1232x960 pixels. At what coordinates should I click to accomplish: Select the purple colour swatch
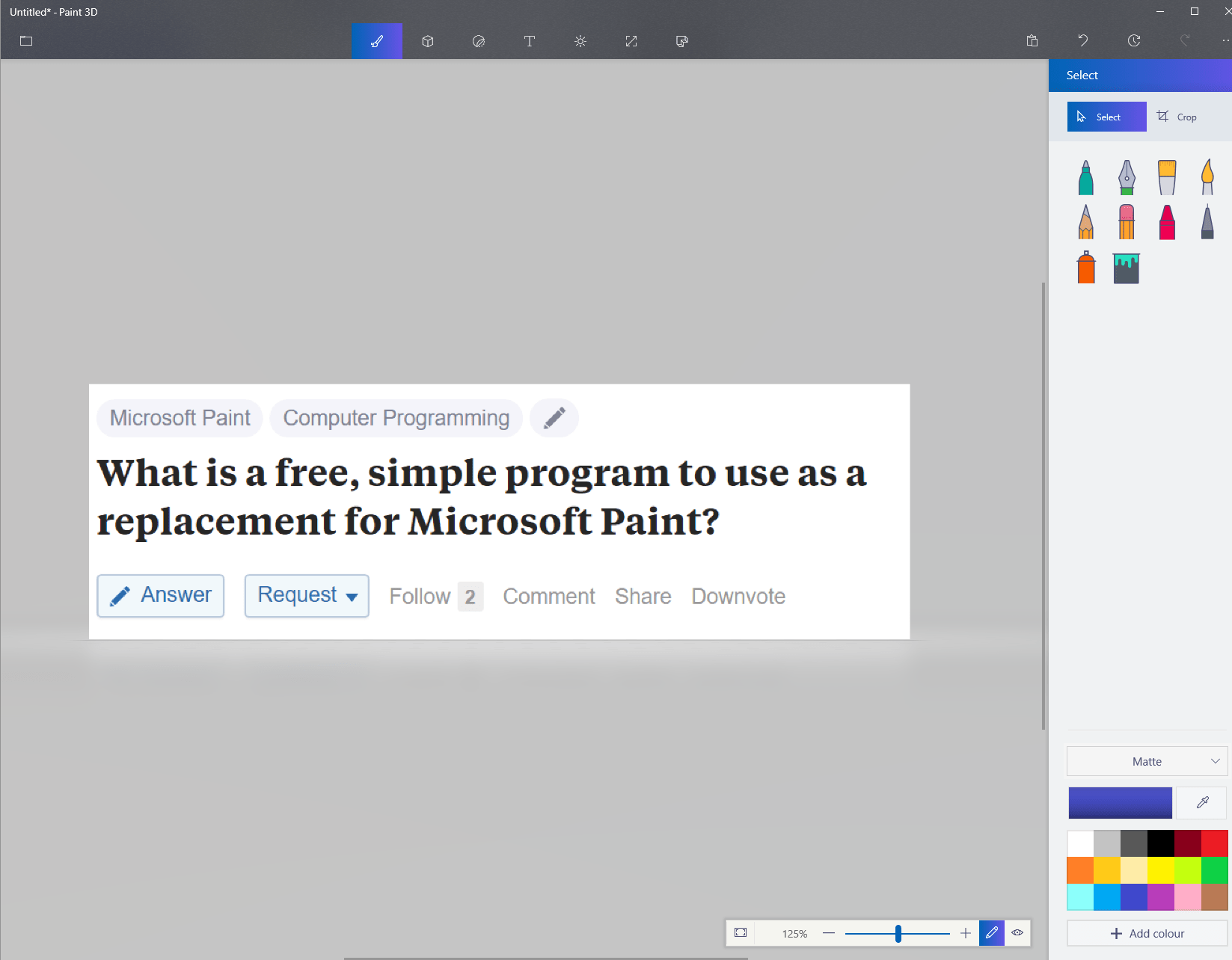[x=1161, y=897]
